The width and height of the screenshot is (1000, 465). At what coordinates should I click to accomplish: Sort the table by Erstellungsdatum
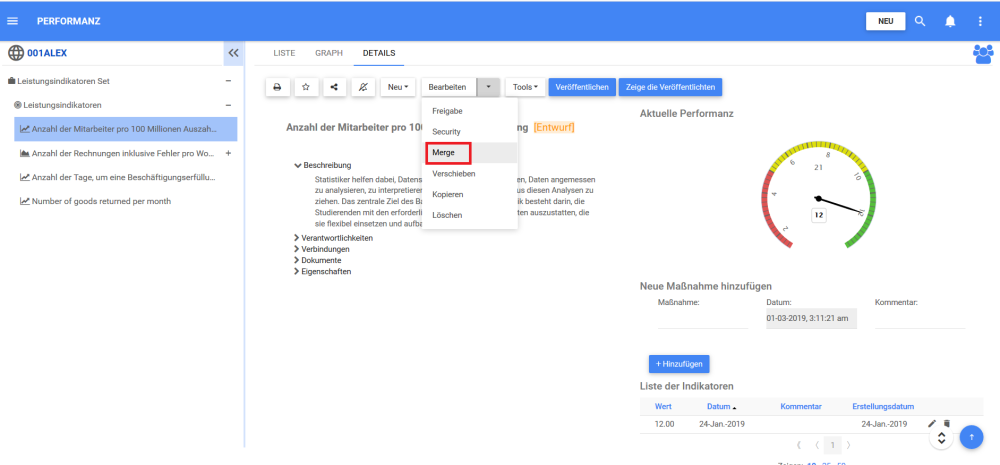click(883, 406)
